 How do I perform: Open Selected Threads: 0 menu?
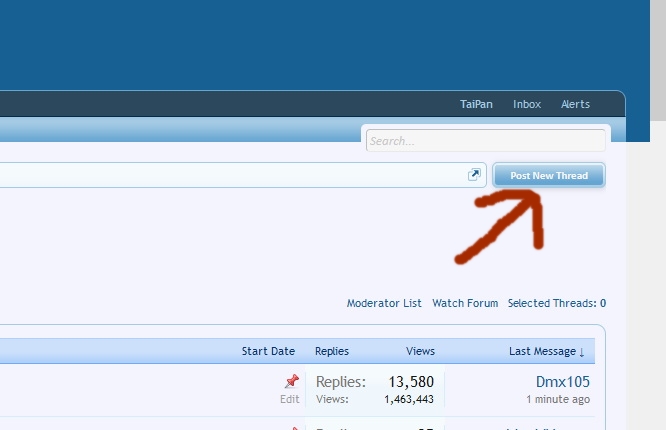[557, 303]
